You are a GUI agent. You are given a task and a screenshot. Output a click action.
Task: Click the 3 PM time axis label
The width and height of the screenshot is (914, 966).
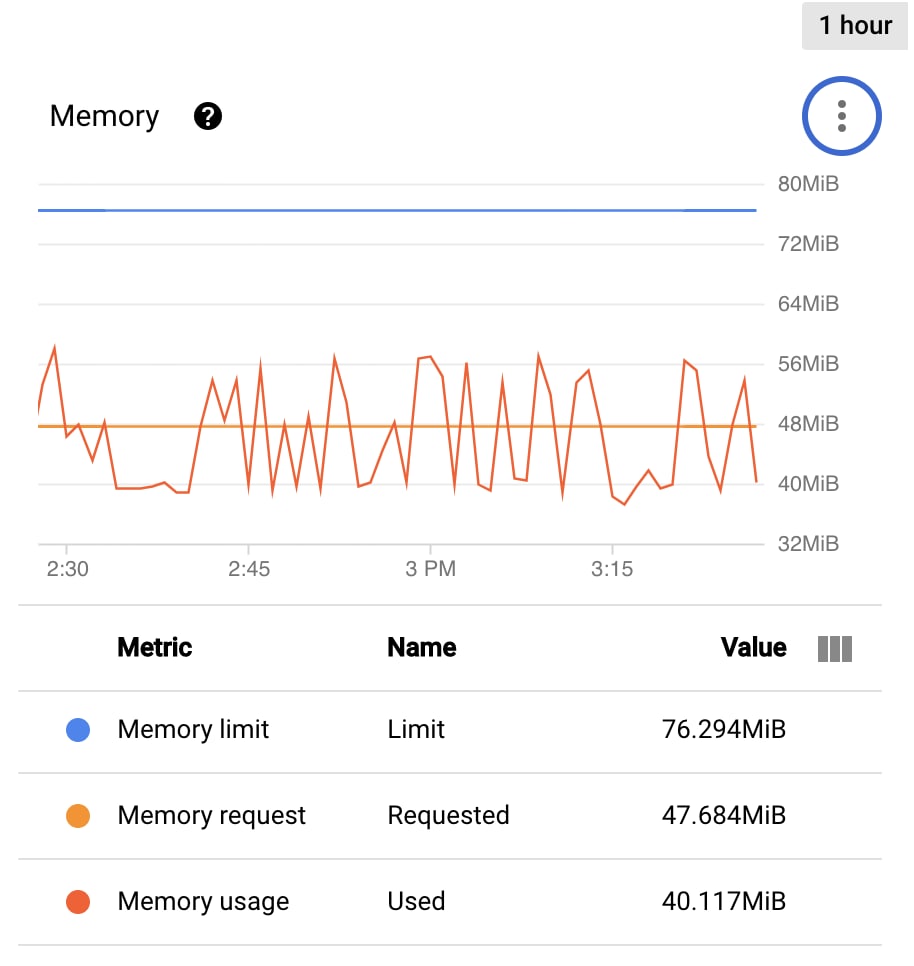pos(431,569)
